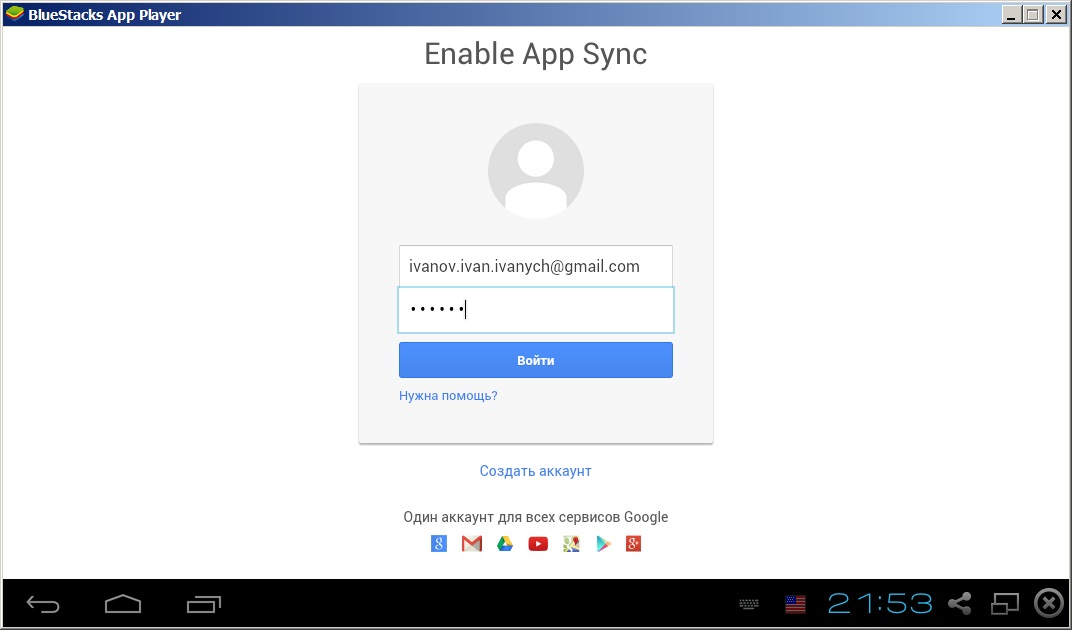Click the Создать аккаунт link
The height and width of the screenshot is (630, 1072).
tap(535, 471)
